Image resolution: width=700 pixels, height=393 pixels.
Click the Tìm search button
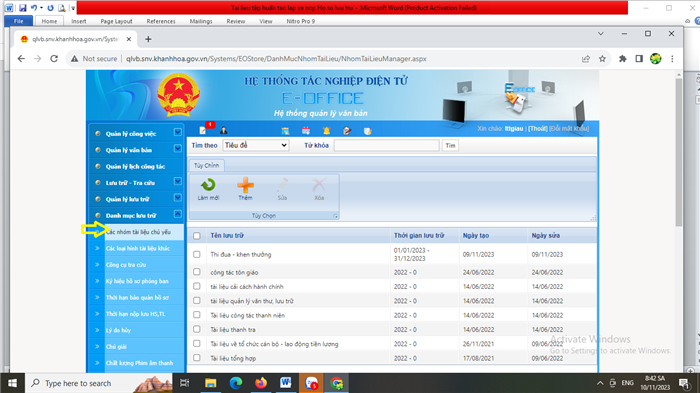coord(450,145)
